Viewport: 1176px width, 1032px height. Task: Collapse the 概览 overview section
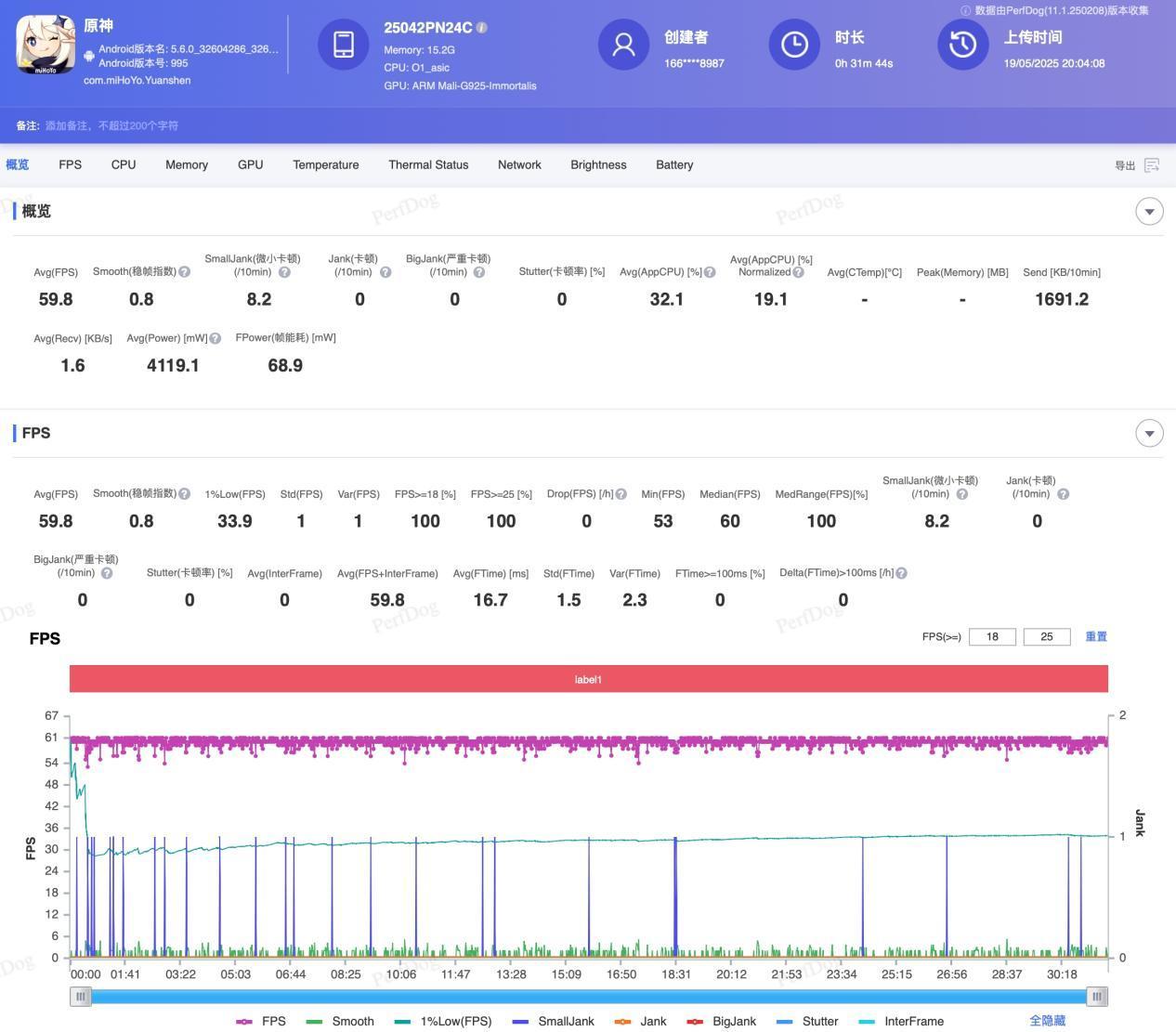pos(1149,211)
